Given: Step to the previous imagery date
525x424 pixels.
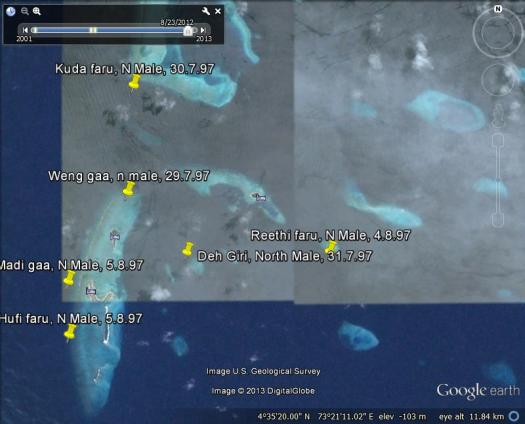Looking at the screenshot, I should pos(25,30).
